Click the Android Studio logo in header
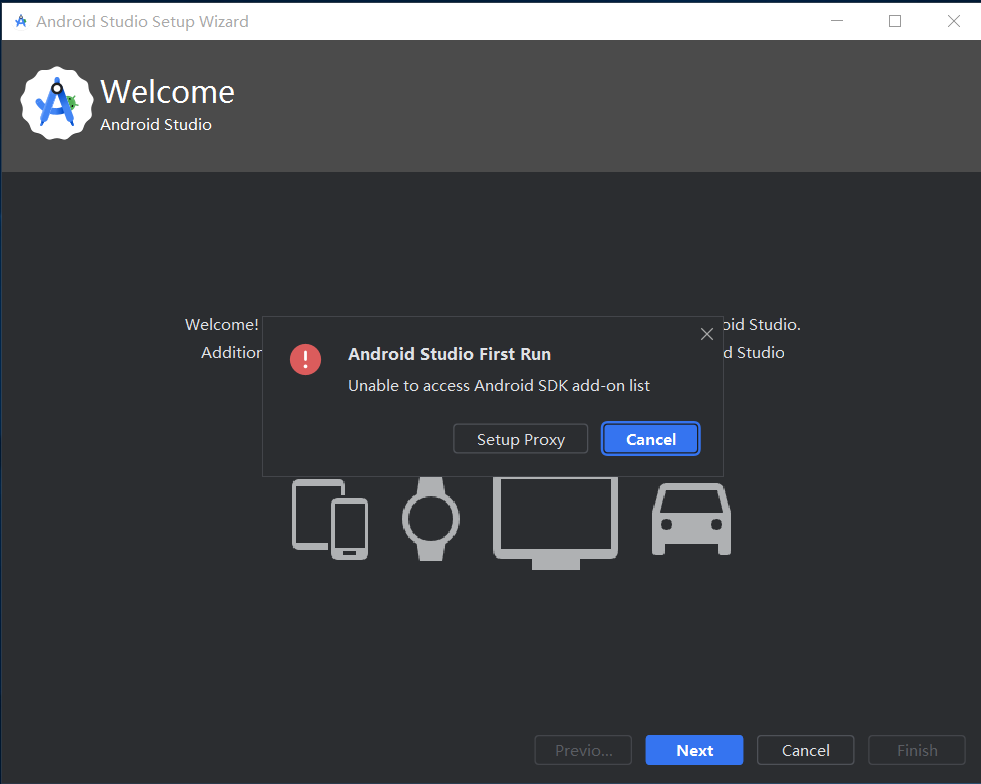Image resolution: width=981 pixels, height=784 pixels. [57, 103]
